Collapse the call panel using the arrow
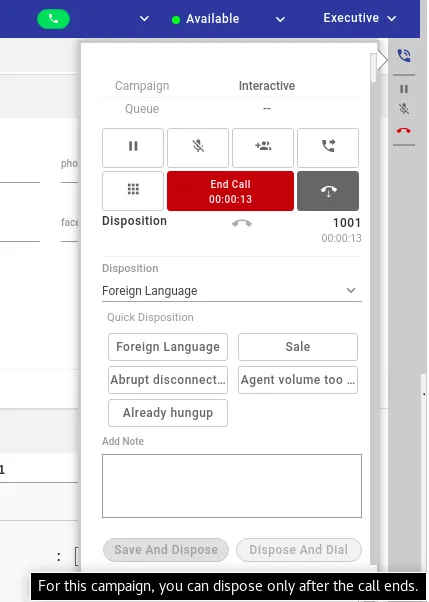Image resolution: width=429 pixels, height=602 pixels. (x=383, y=60)
